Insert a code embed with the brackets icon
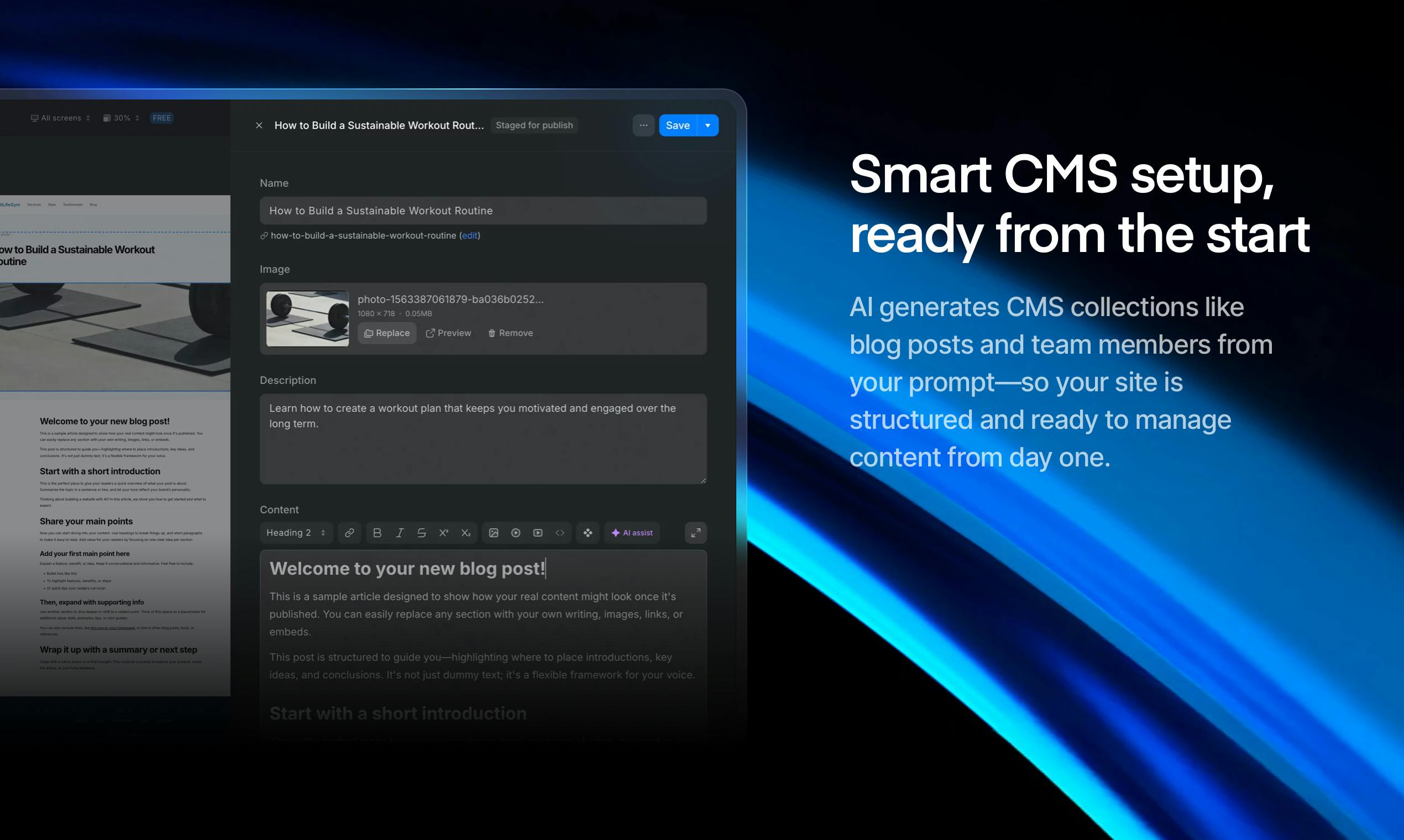1404x840 pixels. point(560,533)
